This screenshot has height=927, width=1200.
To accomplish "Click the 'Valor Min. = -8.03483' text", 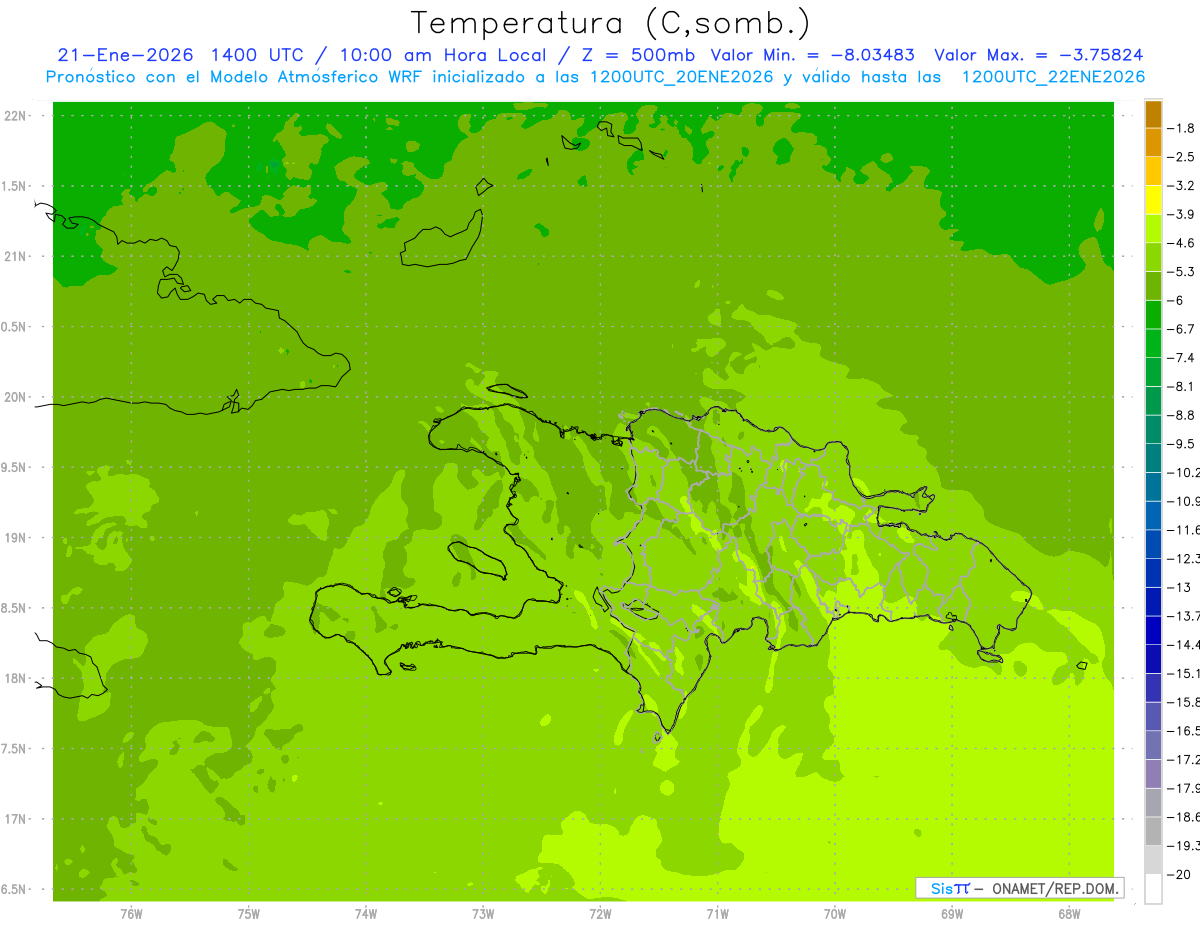I will coord(813,55).
